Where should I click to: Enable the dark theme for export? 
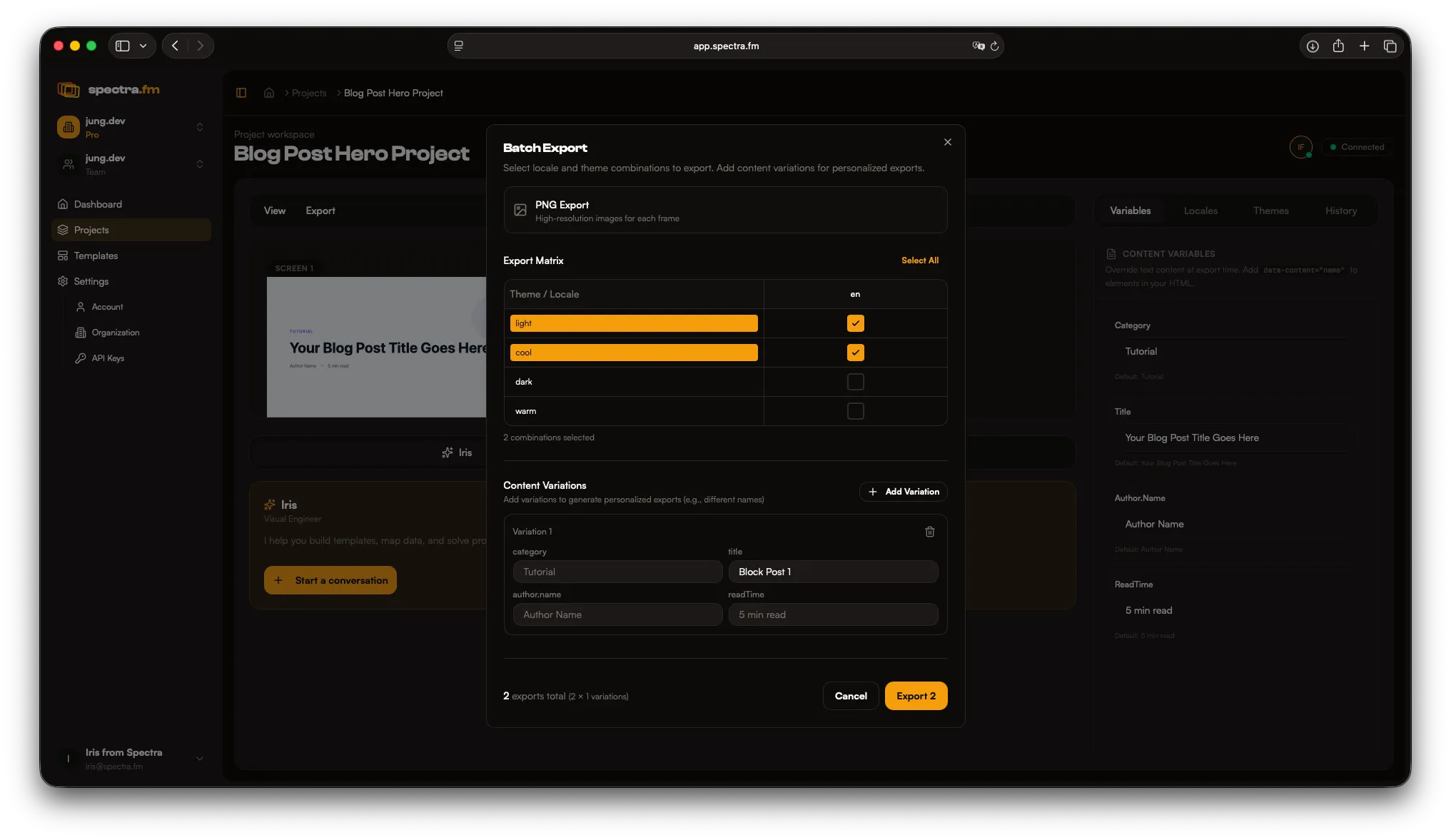click(855, 382)
